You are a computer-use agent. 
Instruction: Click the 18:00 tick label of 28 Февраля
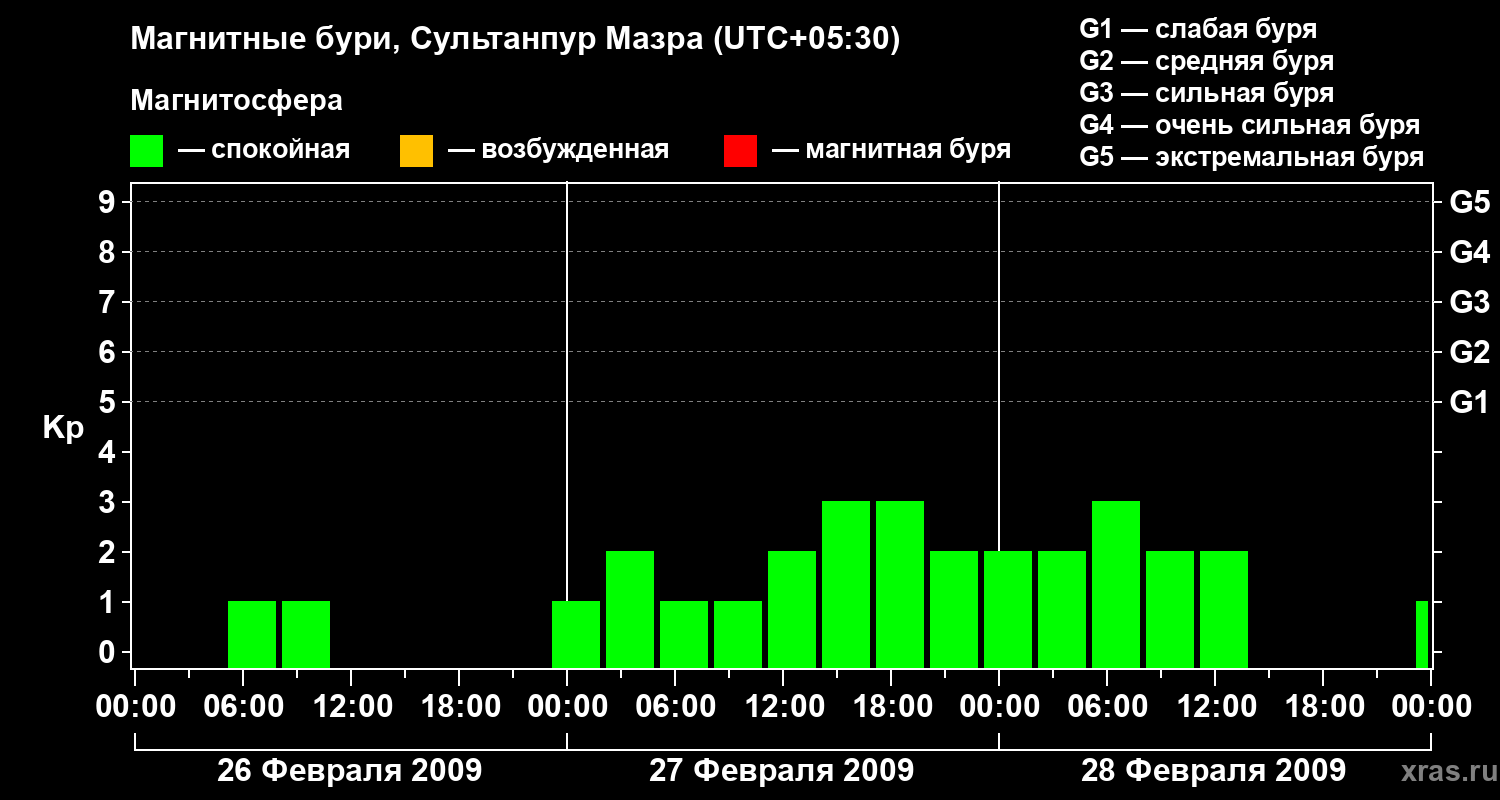(1323, 707)
